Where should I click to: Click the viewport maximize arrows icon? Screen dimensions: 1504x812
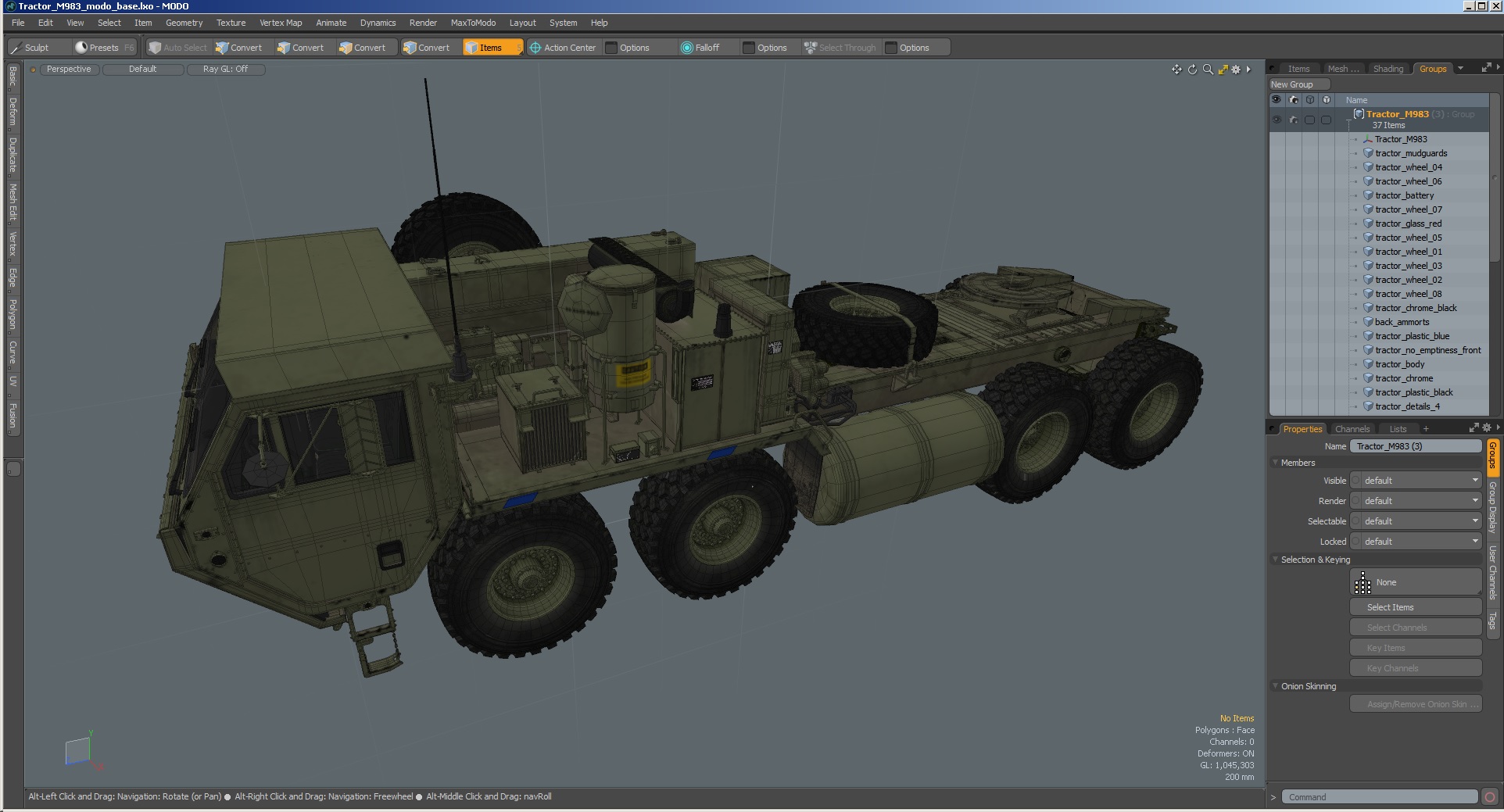tap(1223, 70)
